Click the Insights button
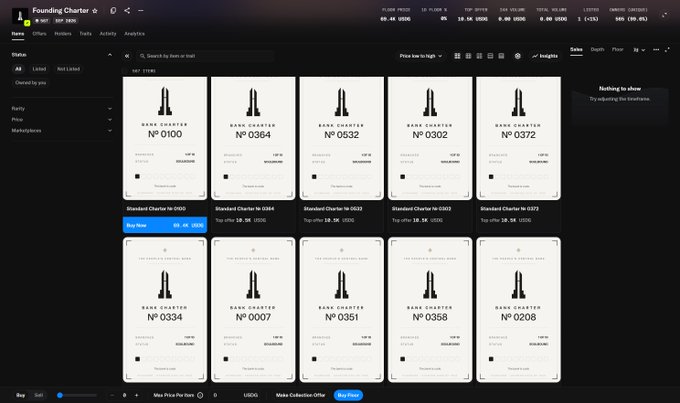This screenshot has width=680, height=403. 545,56
